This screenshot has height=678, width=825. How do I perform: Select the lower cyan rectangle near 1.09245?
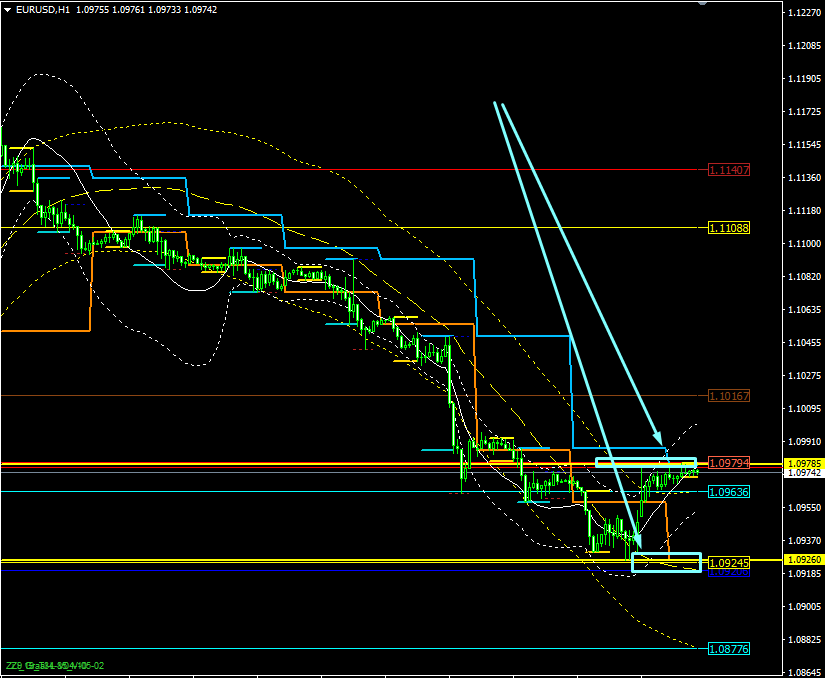[x=667, y=562]
